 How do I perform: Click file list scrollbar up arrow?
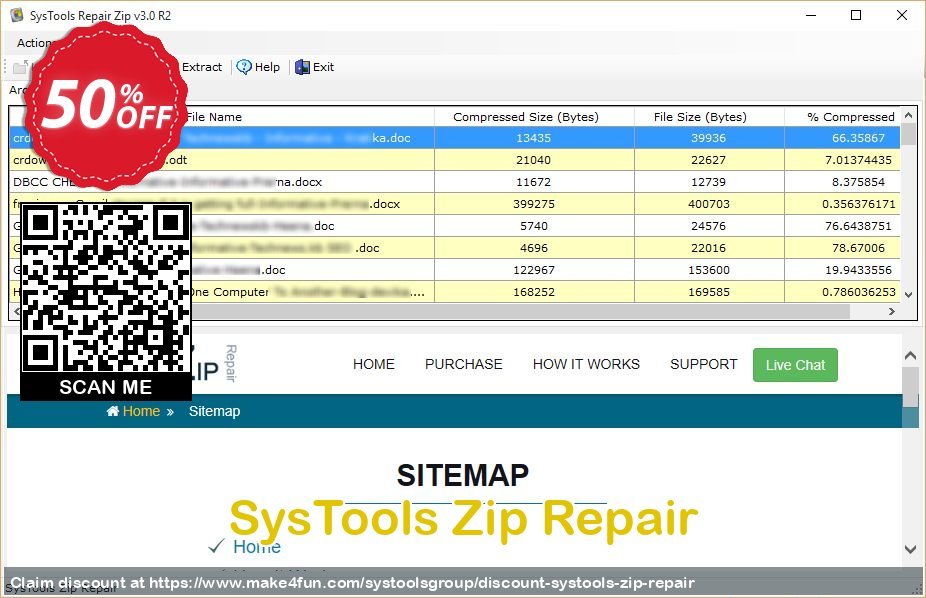[x=908, y=115]
